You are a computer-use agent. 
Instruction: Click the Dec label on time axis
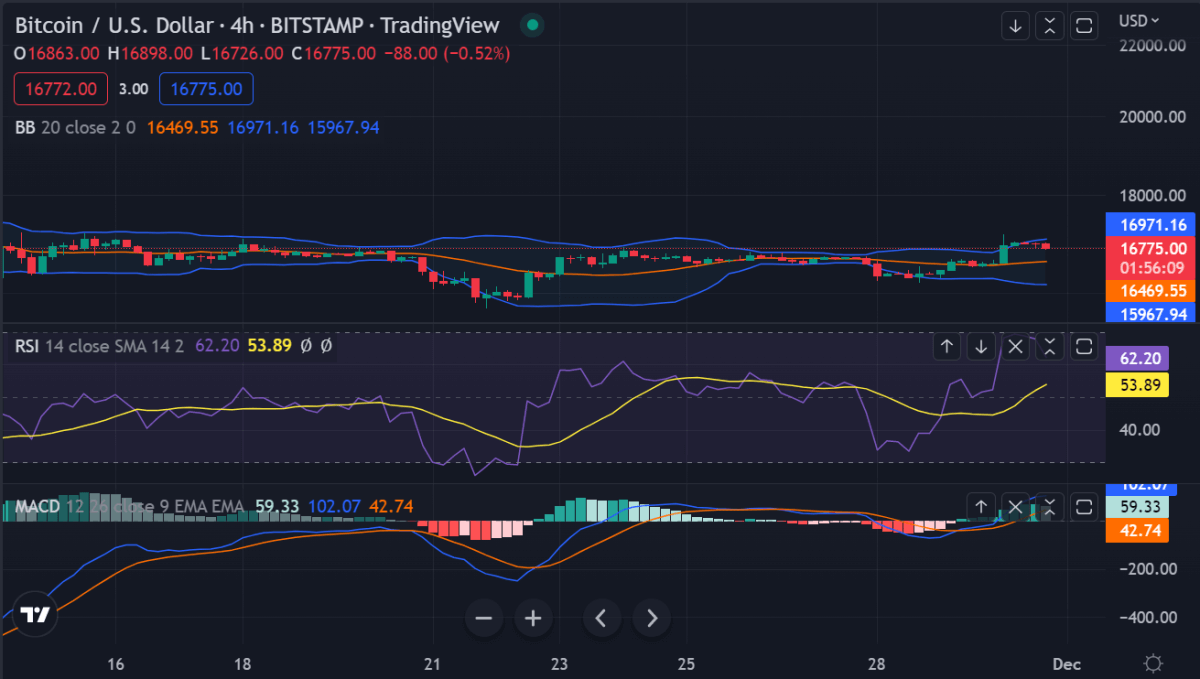(x=1066, y=664)
